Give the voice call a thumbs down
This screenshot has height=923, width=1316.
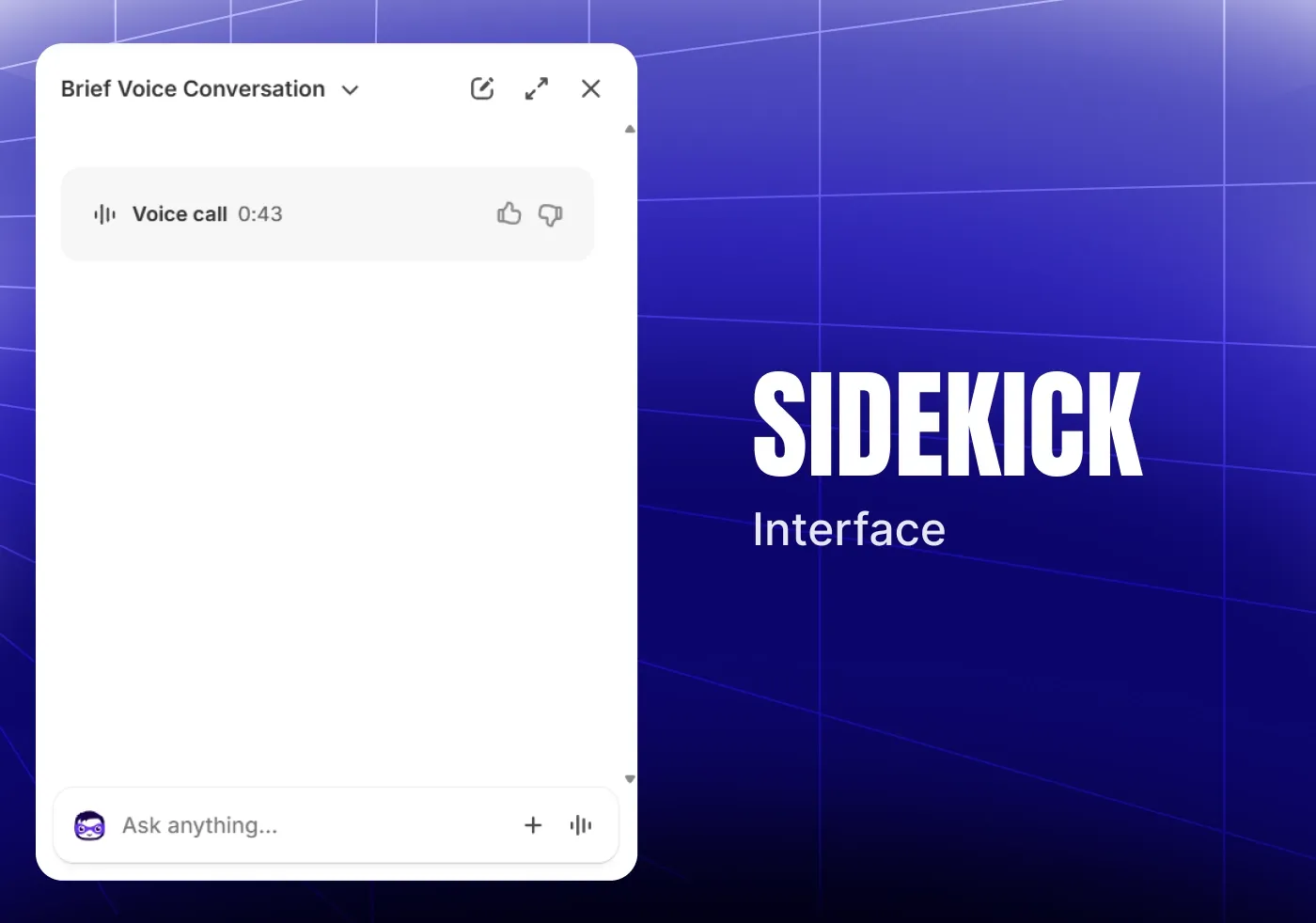point(550,214)
